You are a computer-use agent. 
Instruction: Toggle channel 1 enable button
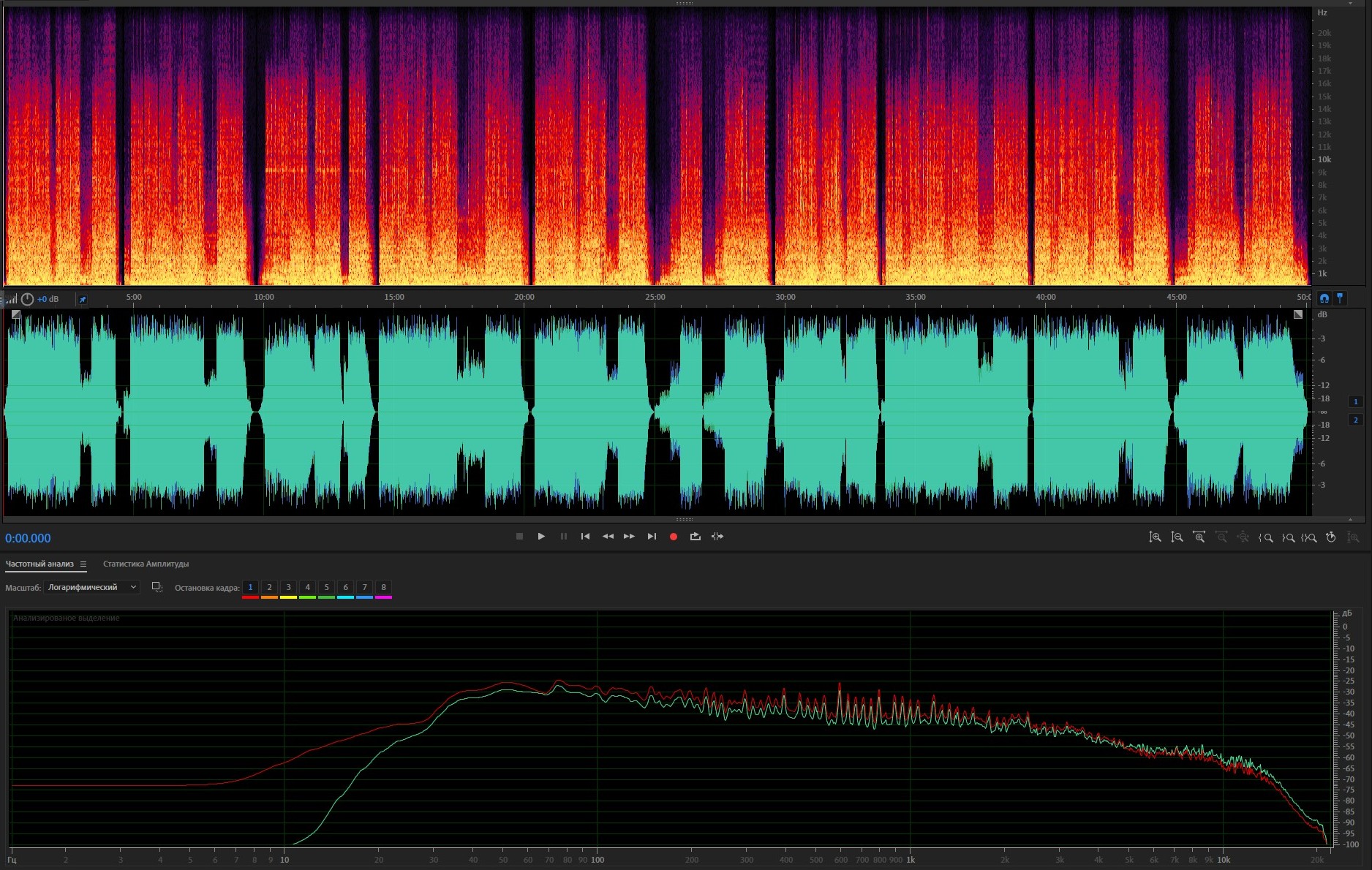(1355, 401)
